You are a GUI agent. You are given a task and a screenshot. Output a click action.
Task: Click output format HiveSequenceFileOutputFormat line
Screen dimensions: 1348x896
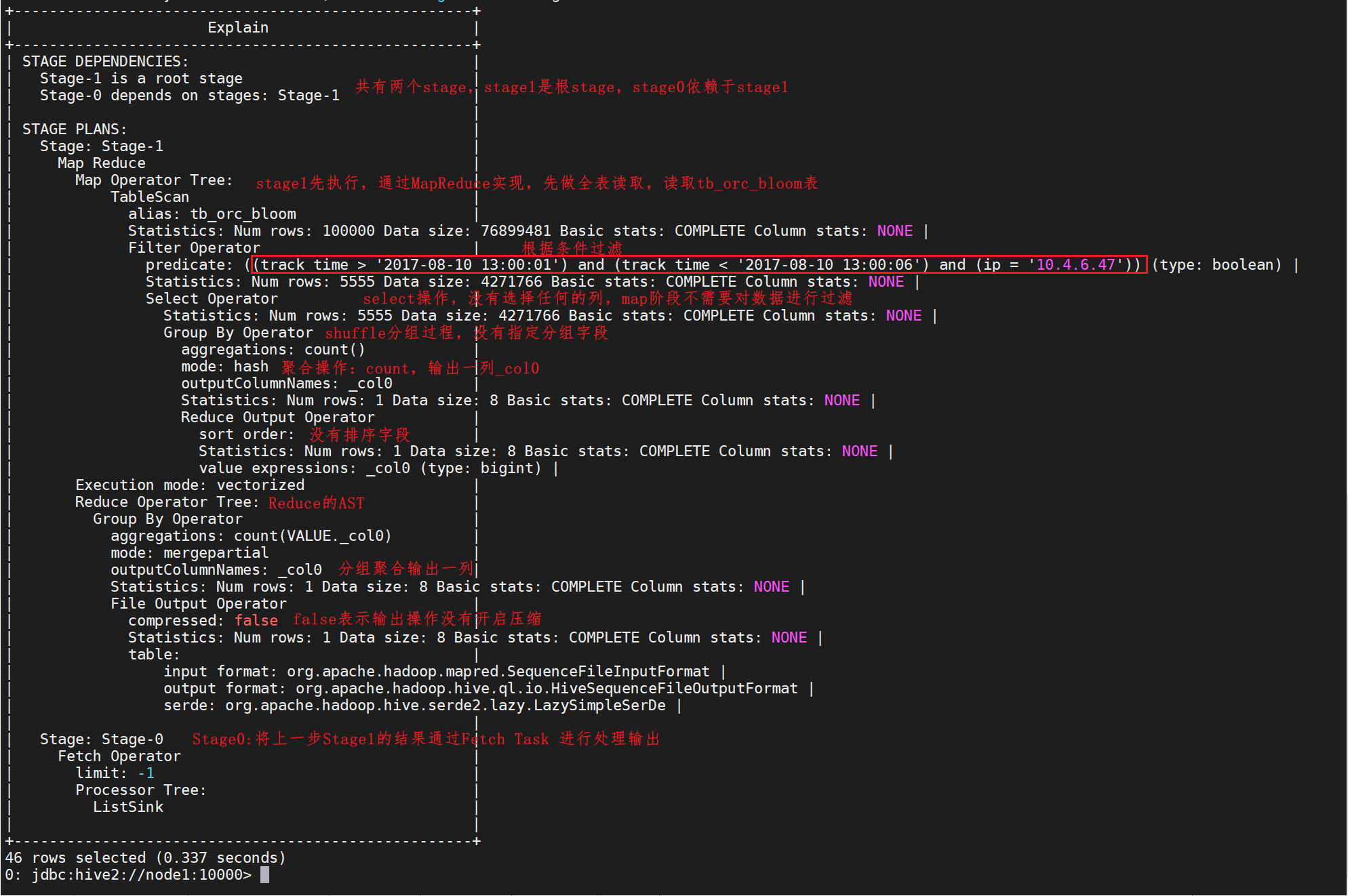point(481,689)
